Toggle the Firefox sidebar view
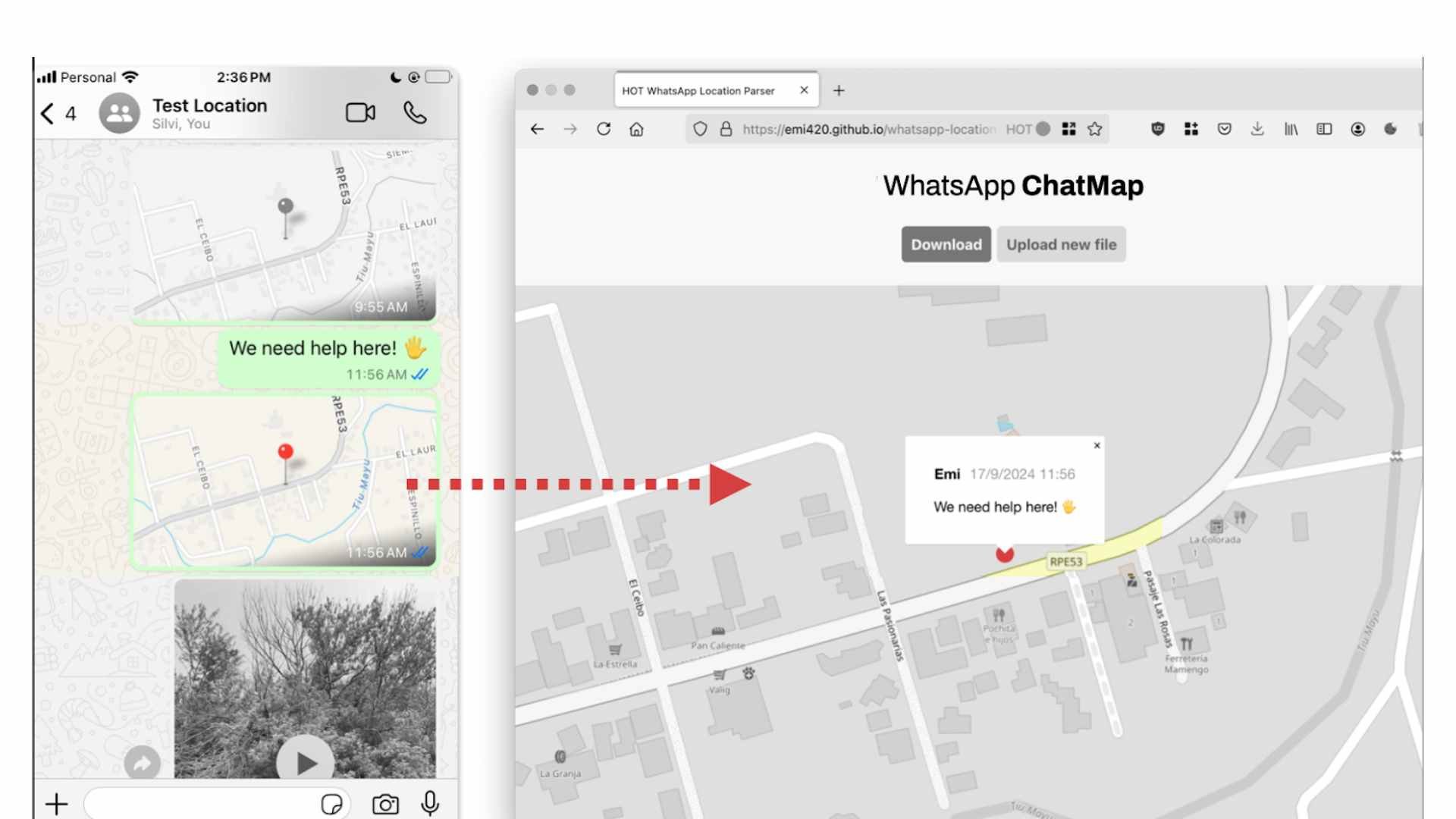 tap(1324, 129)
